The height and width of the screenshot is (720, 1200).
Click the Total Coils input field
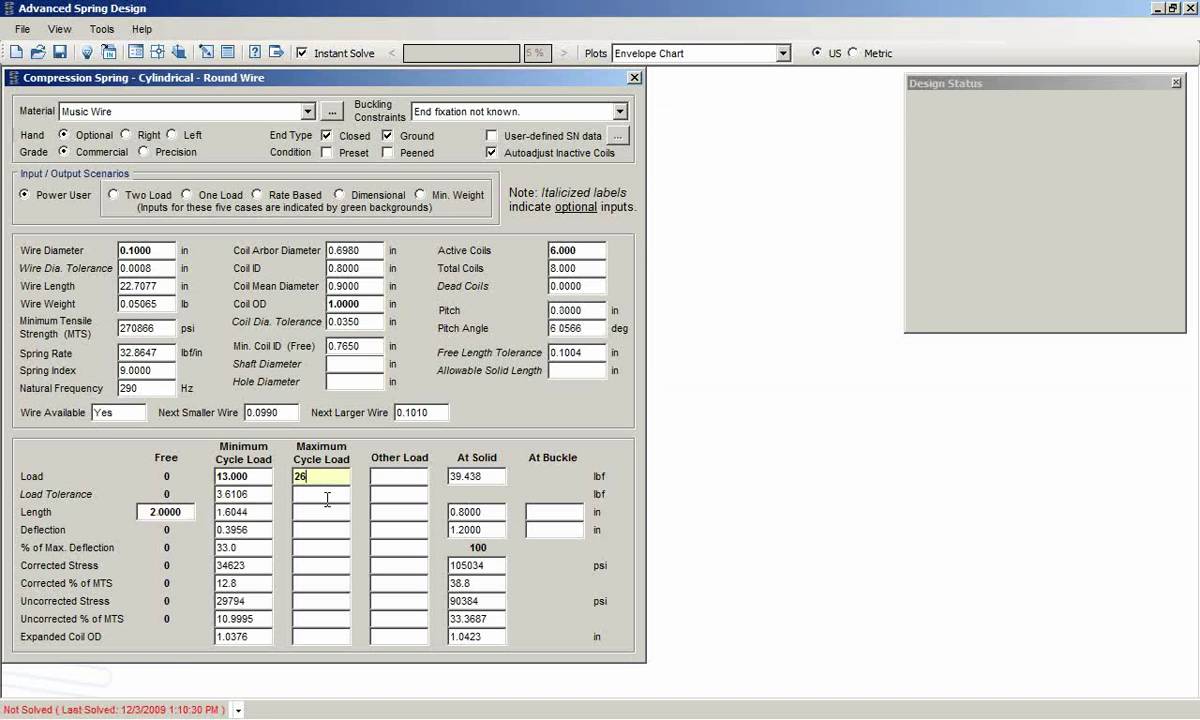point(577,268)
